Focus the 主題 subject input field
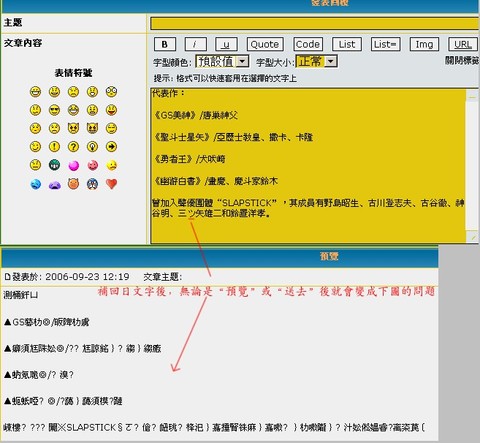This screenshot has width=480, height=443. point(314,23)
